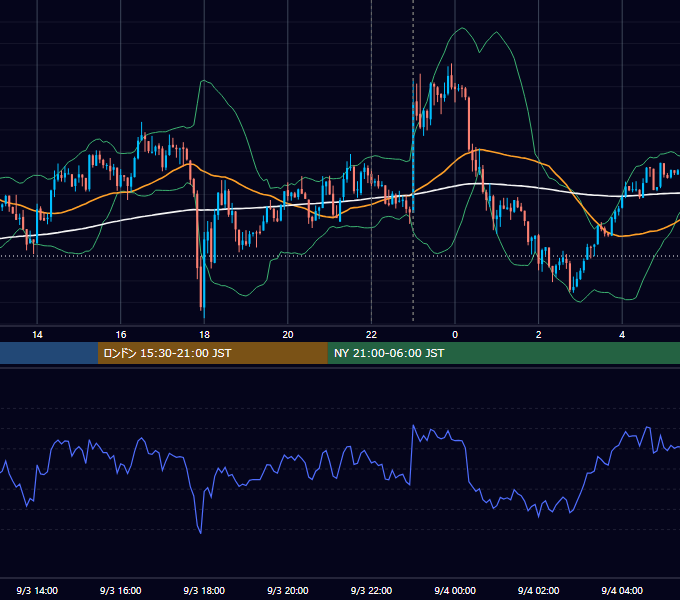Click the 9/4 04:00 date label
Screen dimensions: 680x600
point(622,590)
